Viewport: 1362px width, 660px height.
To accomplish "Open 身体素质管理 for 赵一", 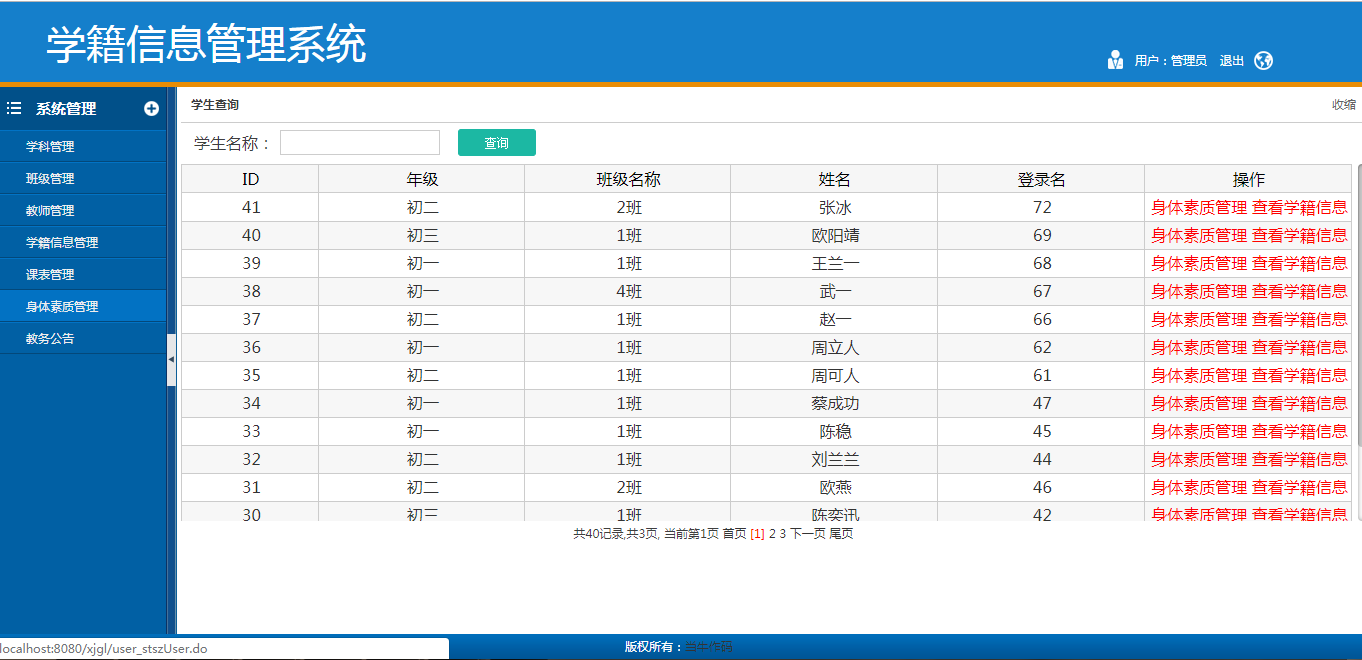I will 1199,320.
